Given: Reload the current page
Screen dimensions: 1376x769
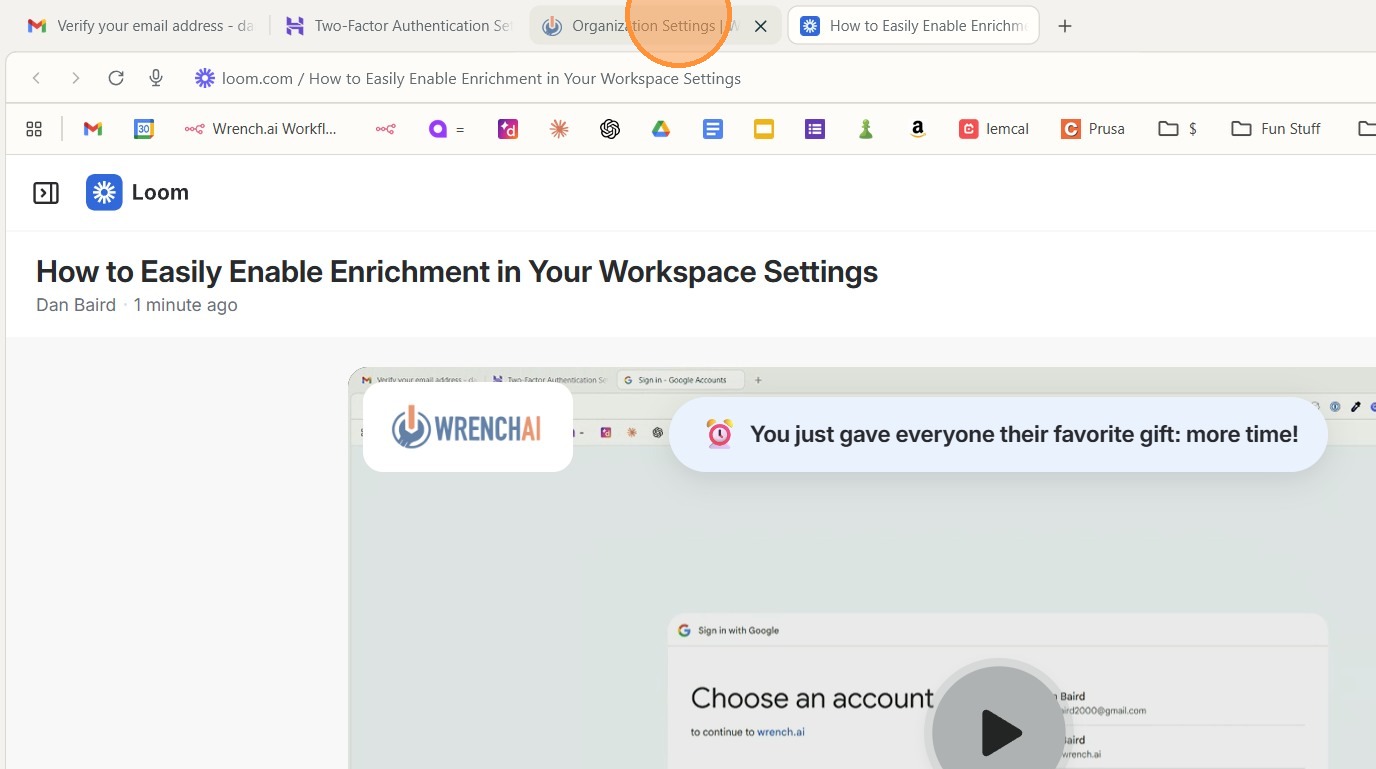Looking at the screenshot, I should (x=116, y=78).
